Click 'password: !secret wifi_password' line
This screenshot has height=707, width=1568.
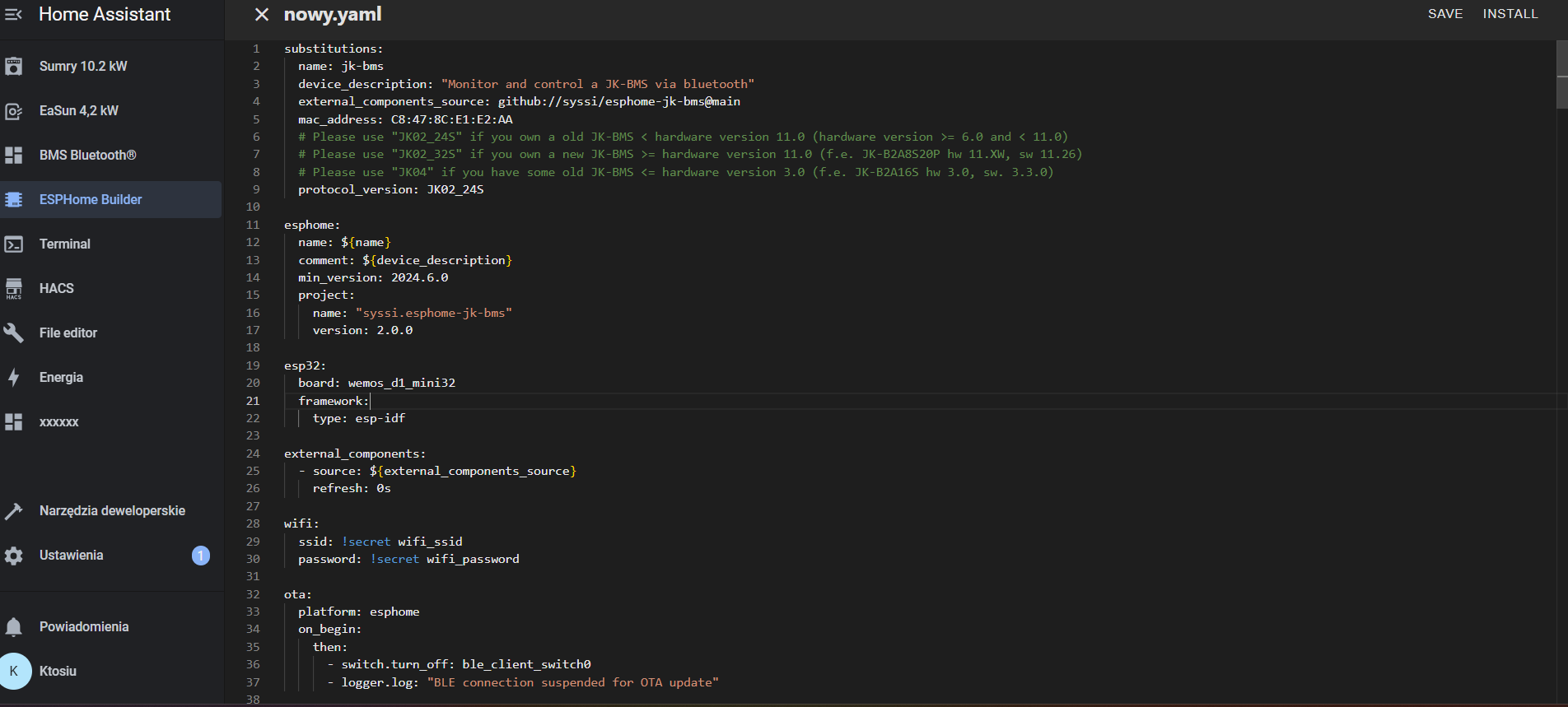pos(408,559)
